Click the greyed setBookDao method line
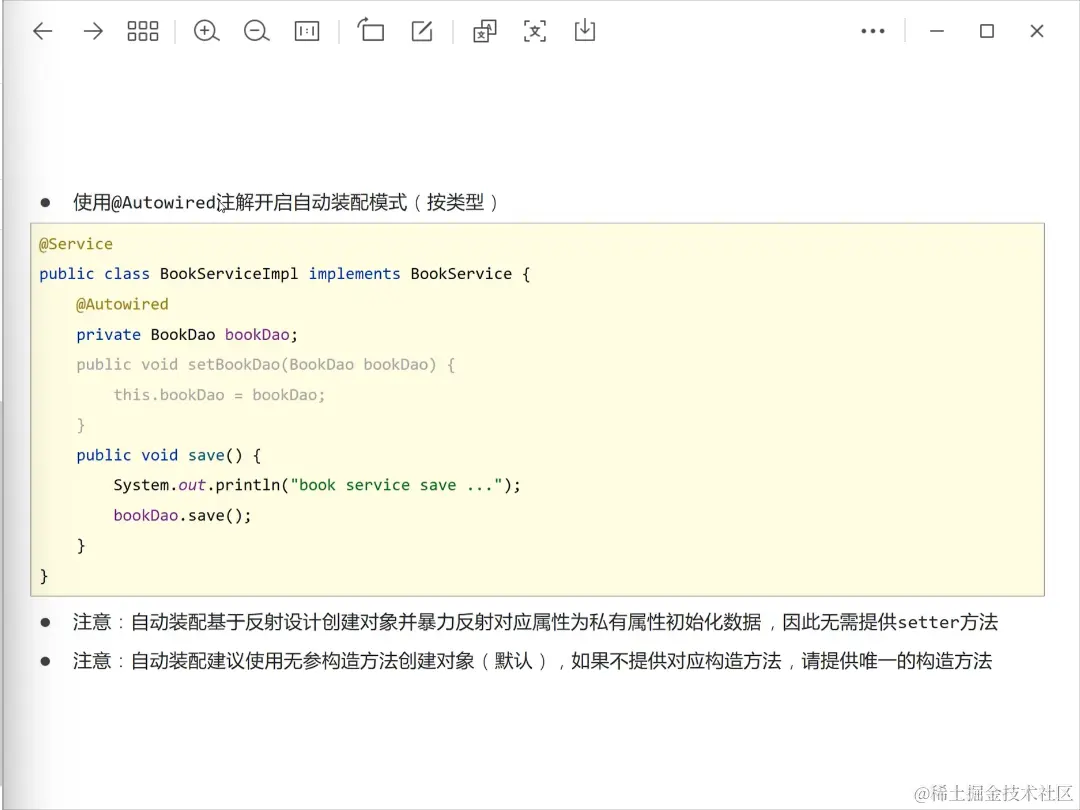This screenshot has width=1080, height=810. click(x=266, y=364)
